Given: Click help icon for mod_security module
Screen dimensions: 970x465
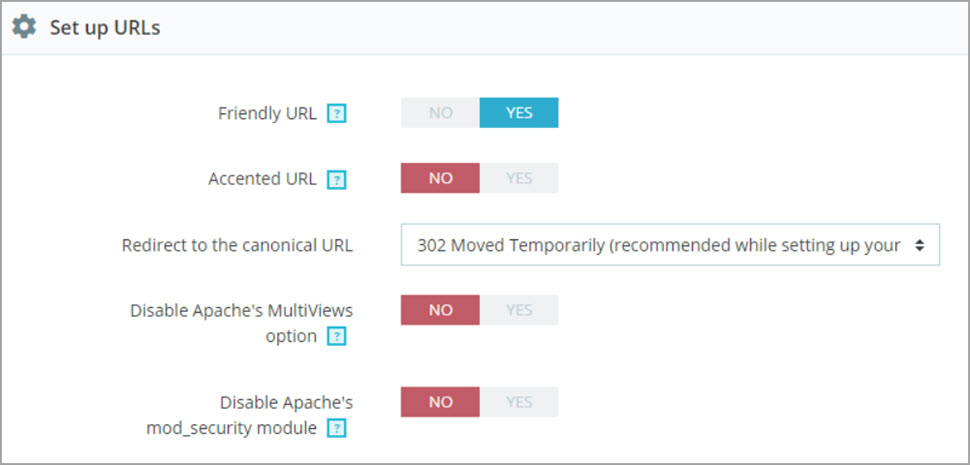Looking at the screenshot, I should 337,429.
